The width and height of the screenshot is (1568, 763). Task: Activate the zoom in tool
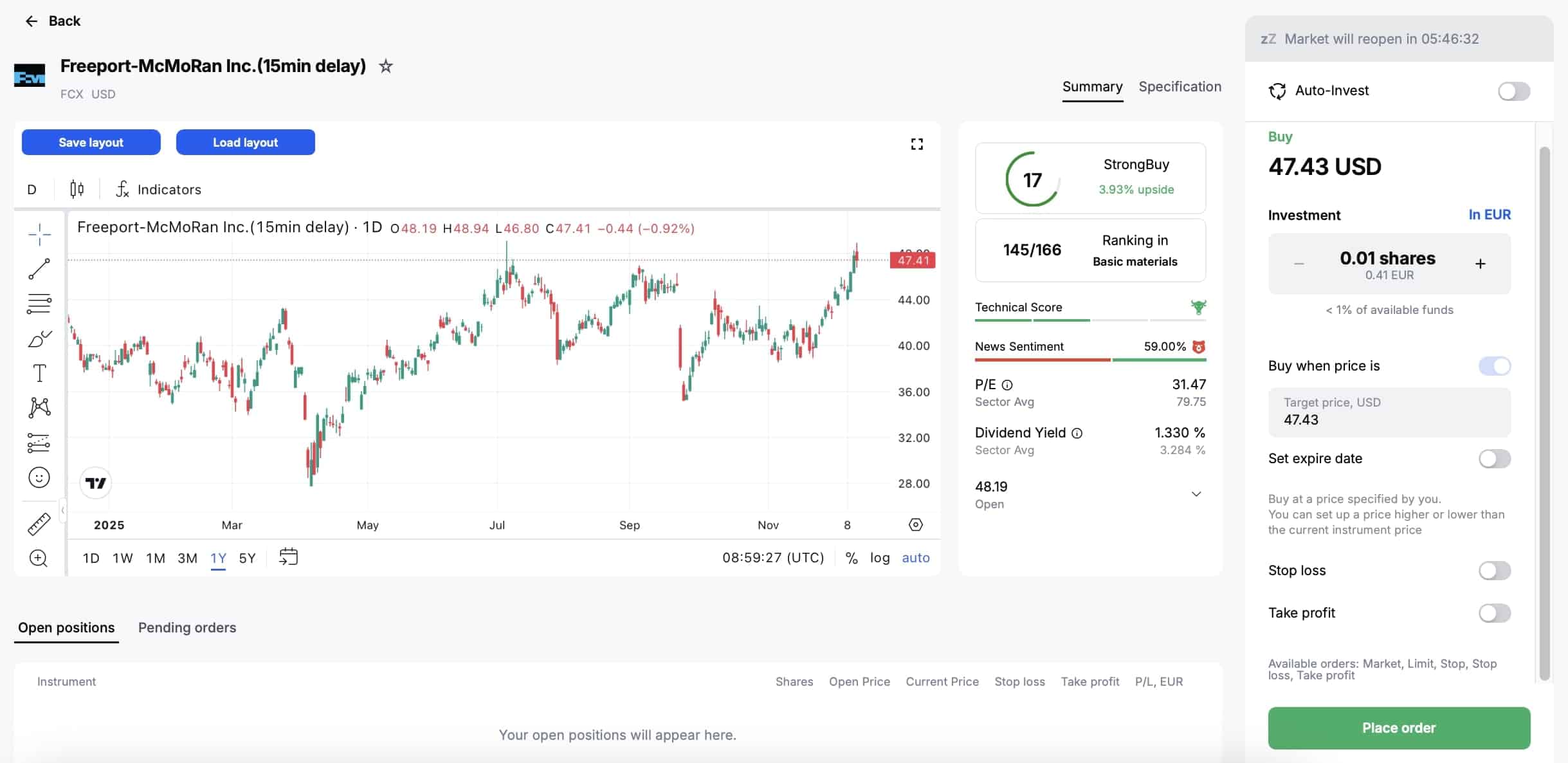point(39,558)
